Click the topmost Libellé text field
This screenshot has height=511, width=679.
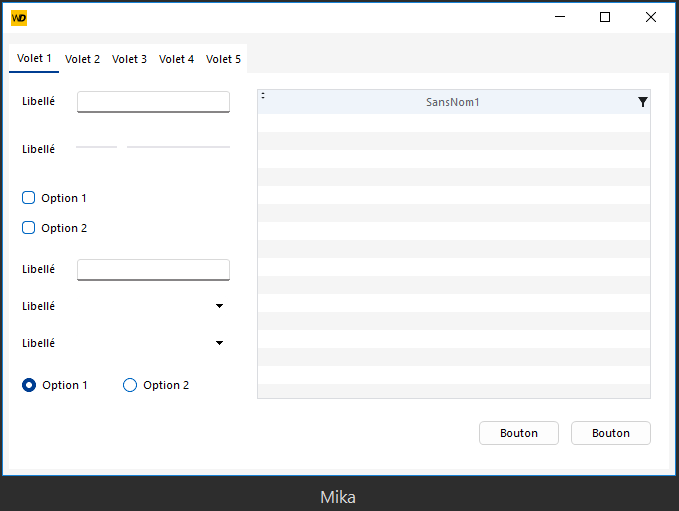153,101
